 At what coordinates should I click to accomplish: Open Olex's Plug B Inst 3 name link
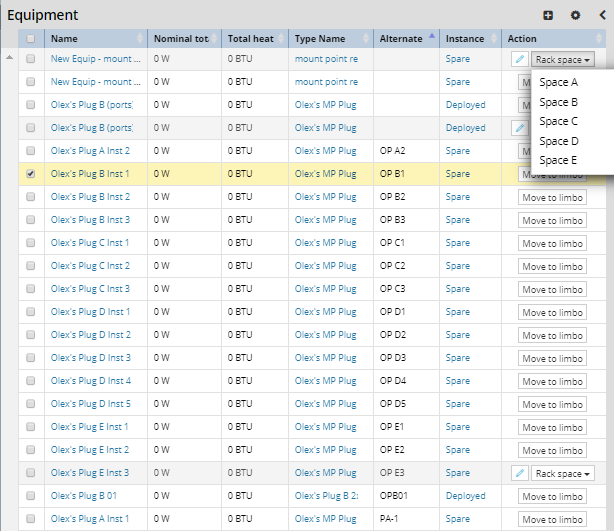[90, 220]
